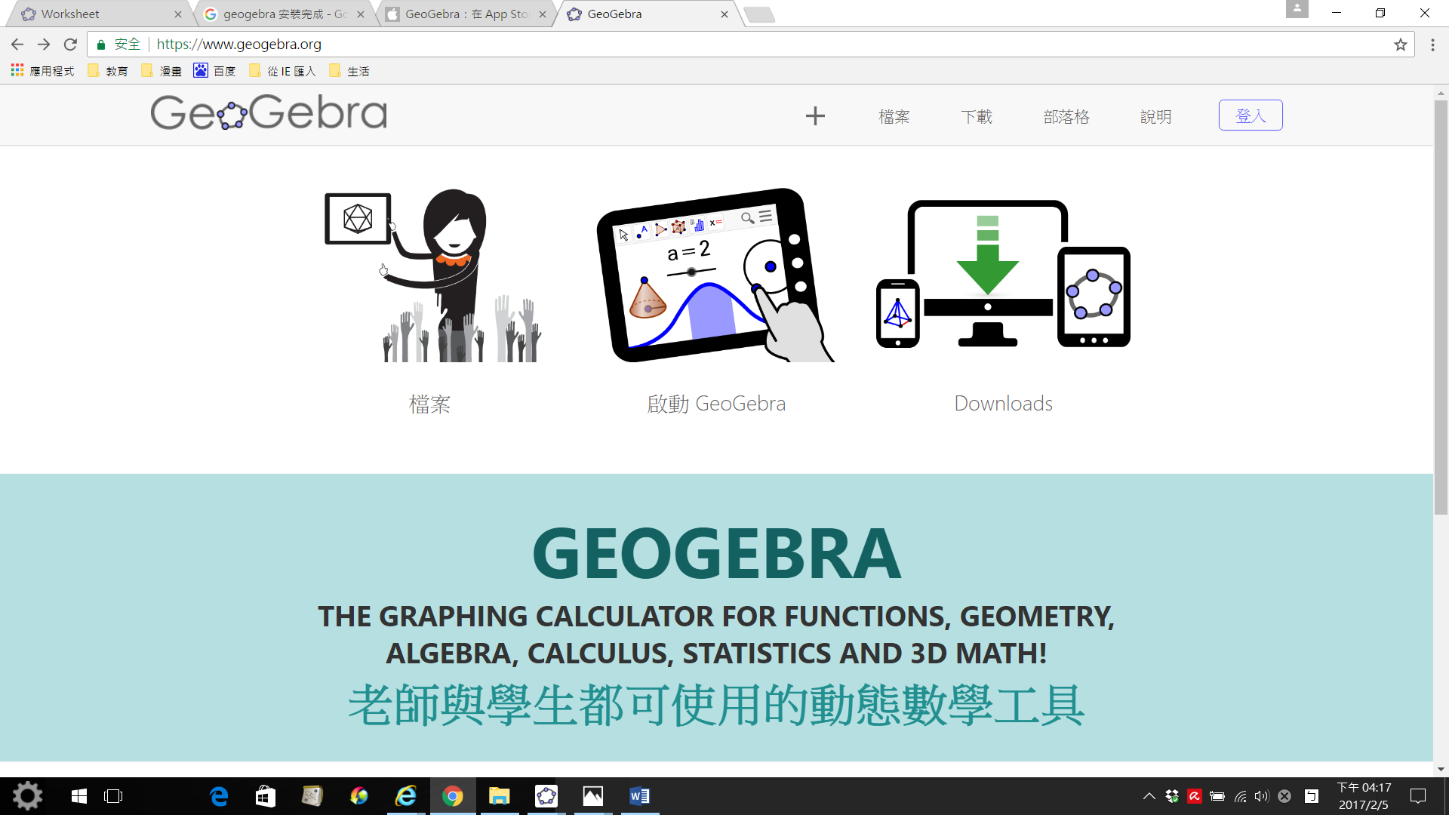The image size is (1449, 815).
Task: Bookmark this page with star icon
Action: pyautogui.click(x=1400, y=44)
